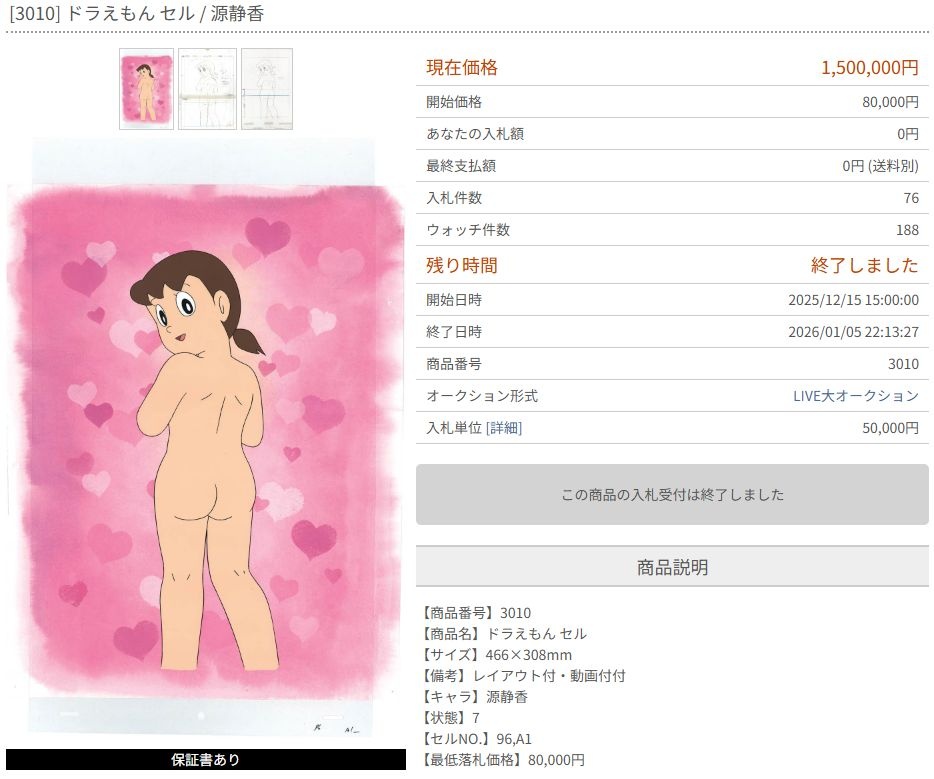Select the first pink cel thumbnail
Image resolution: width=934 pixels, height=779 pixels.
point(147,89)
